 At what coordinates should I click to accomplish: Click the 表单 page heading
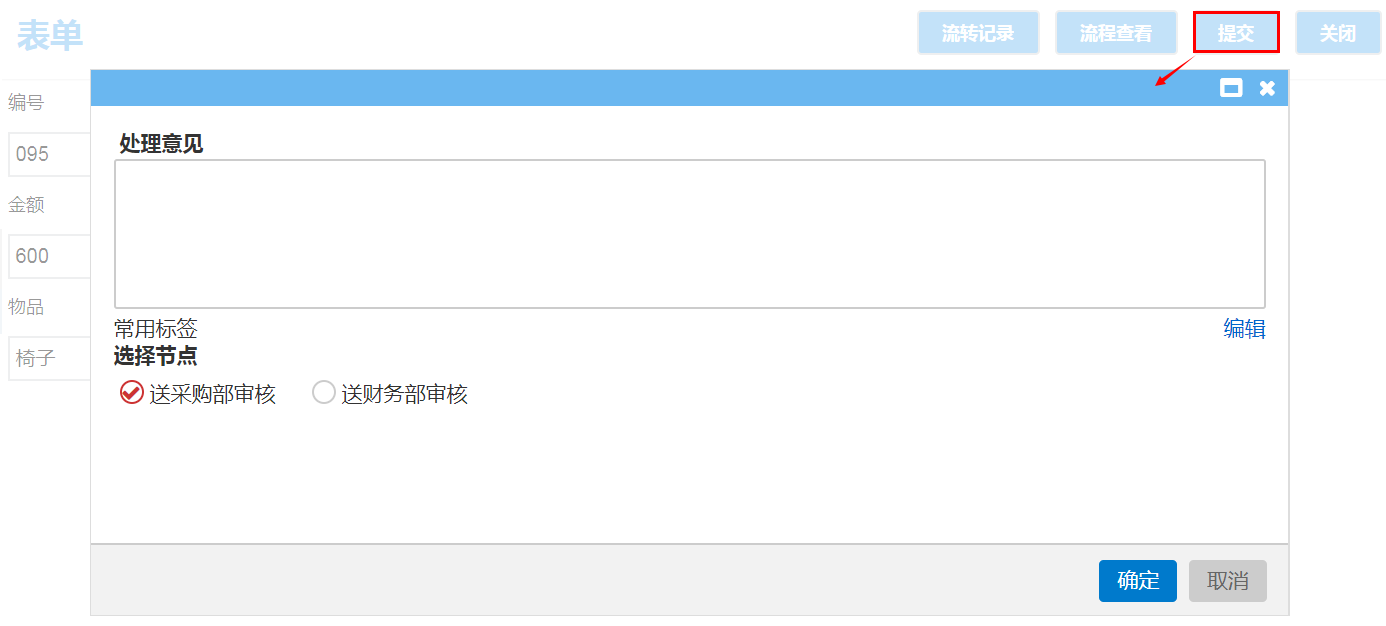[50, 35]
